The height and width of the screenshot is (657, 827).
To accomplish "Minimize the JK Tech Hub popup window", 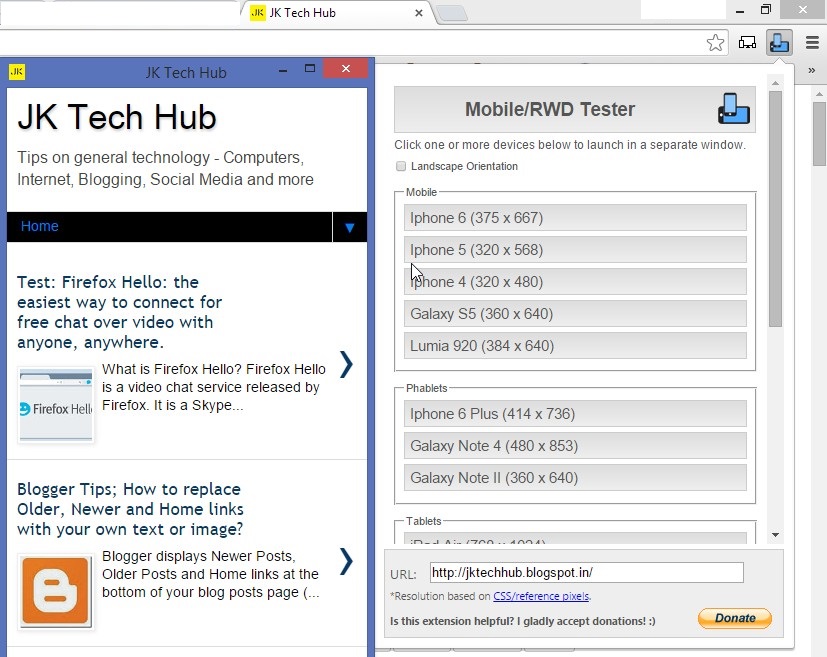I will 283,70.
